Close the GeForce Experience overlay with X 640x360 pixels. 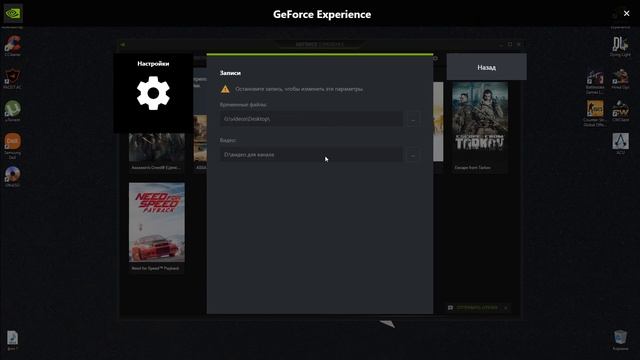point(627,13)
